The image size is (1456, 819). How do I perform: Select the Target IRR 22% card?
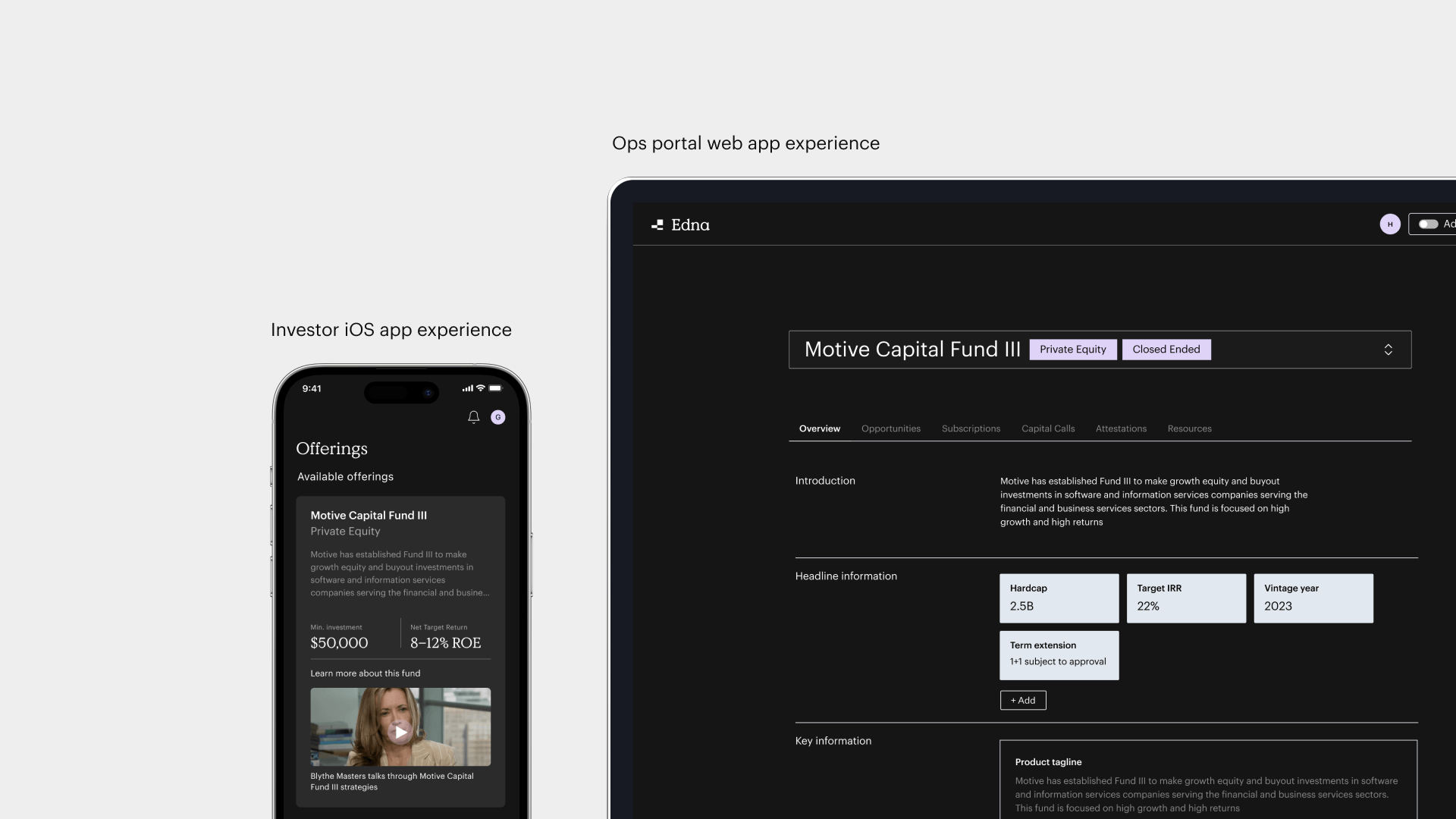click(1186, 598)
